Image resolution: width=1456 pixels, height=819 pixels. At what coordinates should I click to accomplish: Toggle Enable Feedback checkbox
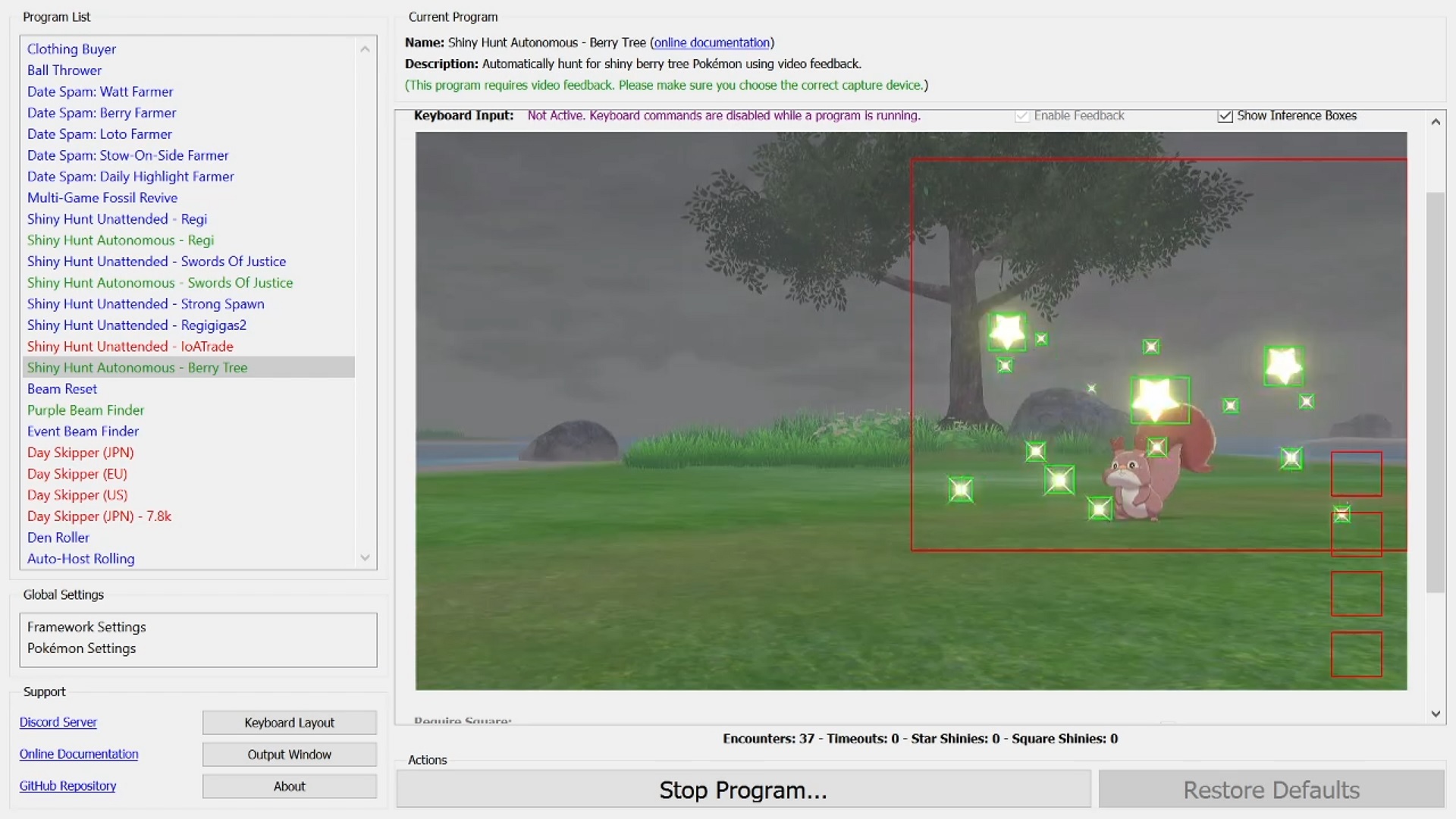[x=1021, y=116]
